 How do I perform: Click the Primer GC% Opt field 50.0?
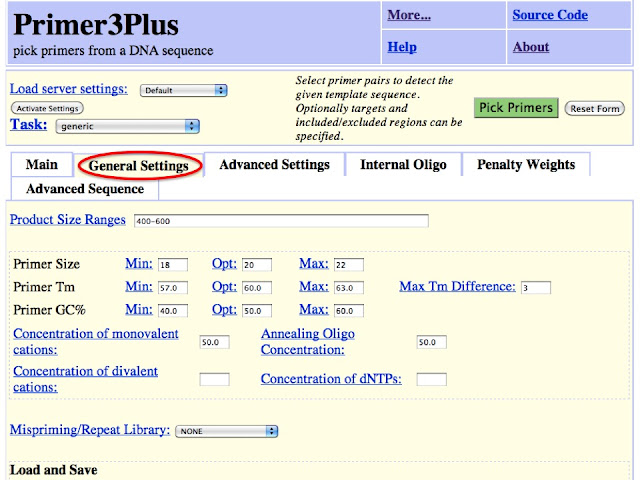click(257, 311)
